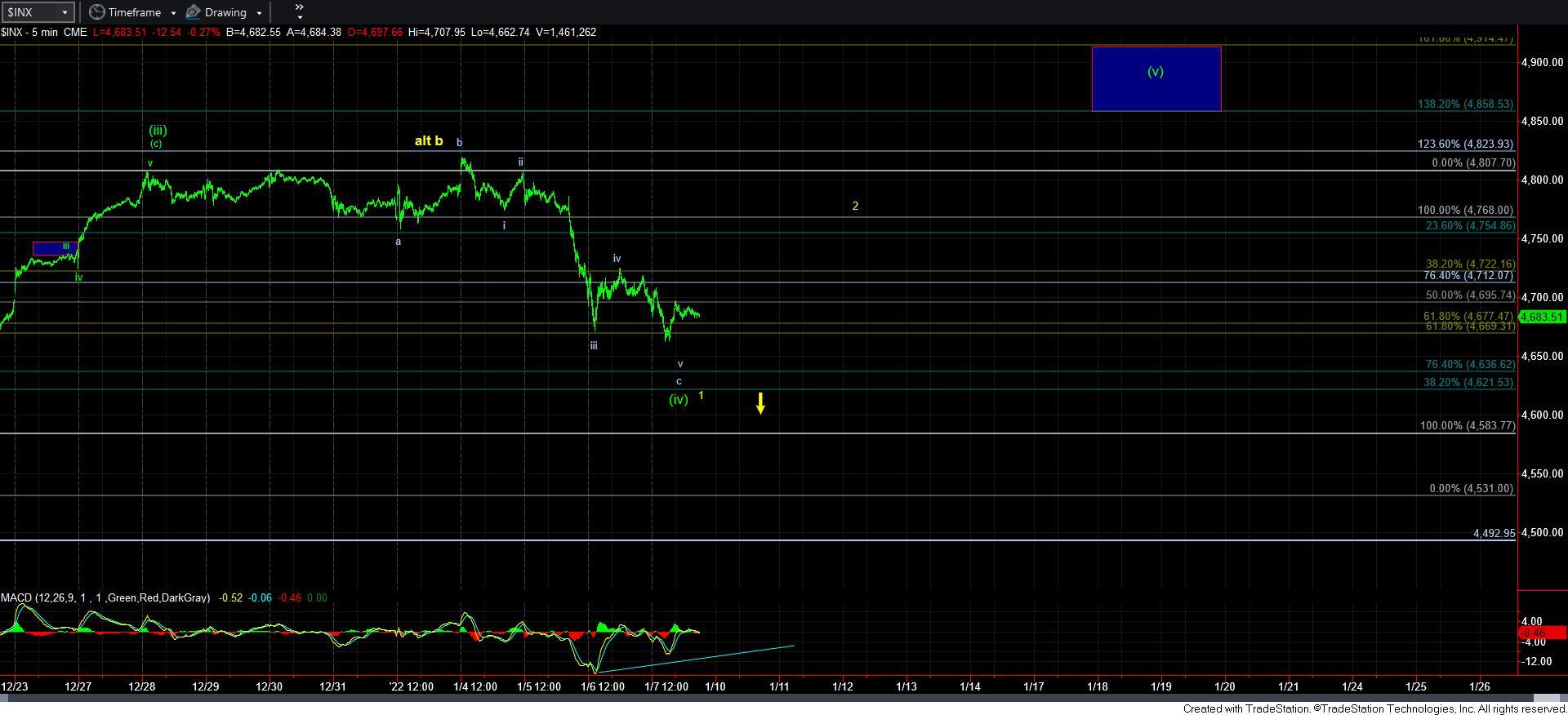Select the 4,492.95 horizontal level label
Viewport: 1568px width, 715px height.
(x=1494, y=533)
